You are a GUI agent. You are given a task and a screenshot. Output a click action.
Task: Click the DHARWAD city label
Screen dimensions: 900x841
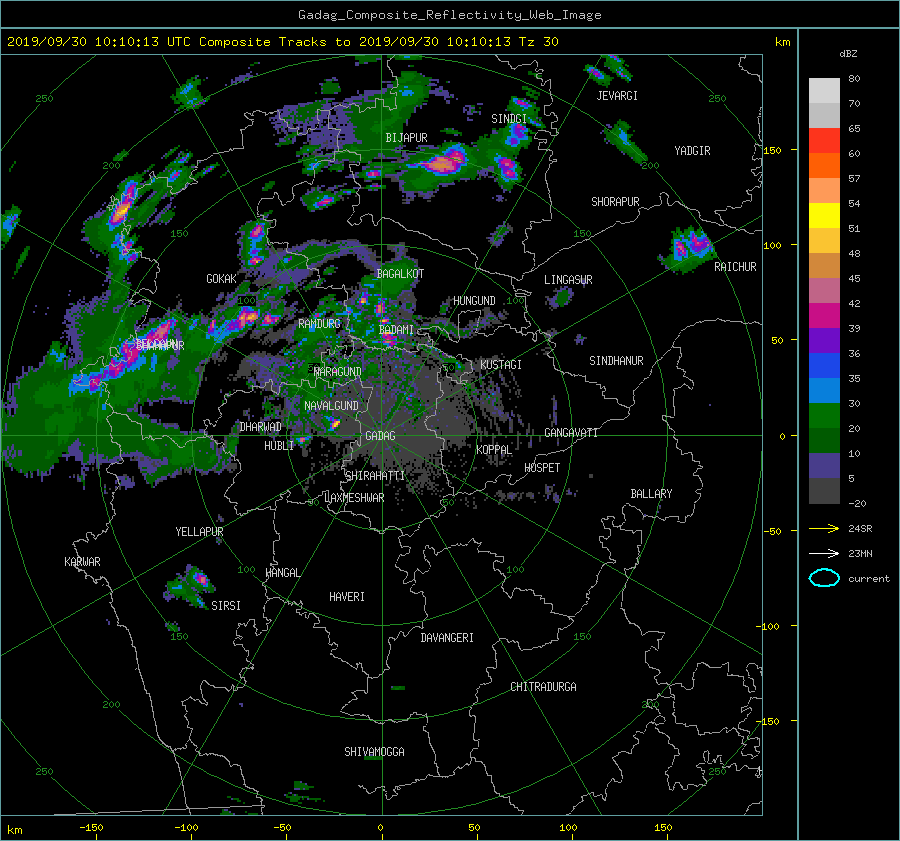[x=260, y=427]
